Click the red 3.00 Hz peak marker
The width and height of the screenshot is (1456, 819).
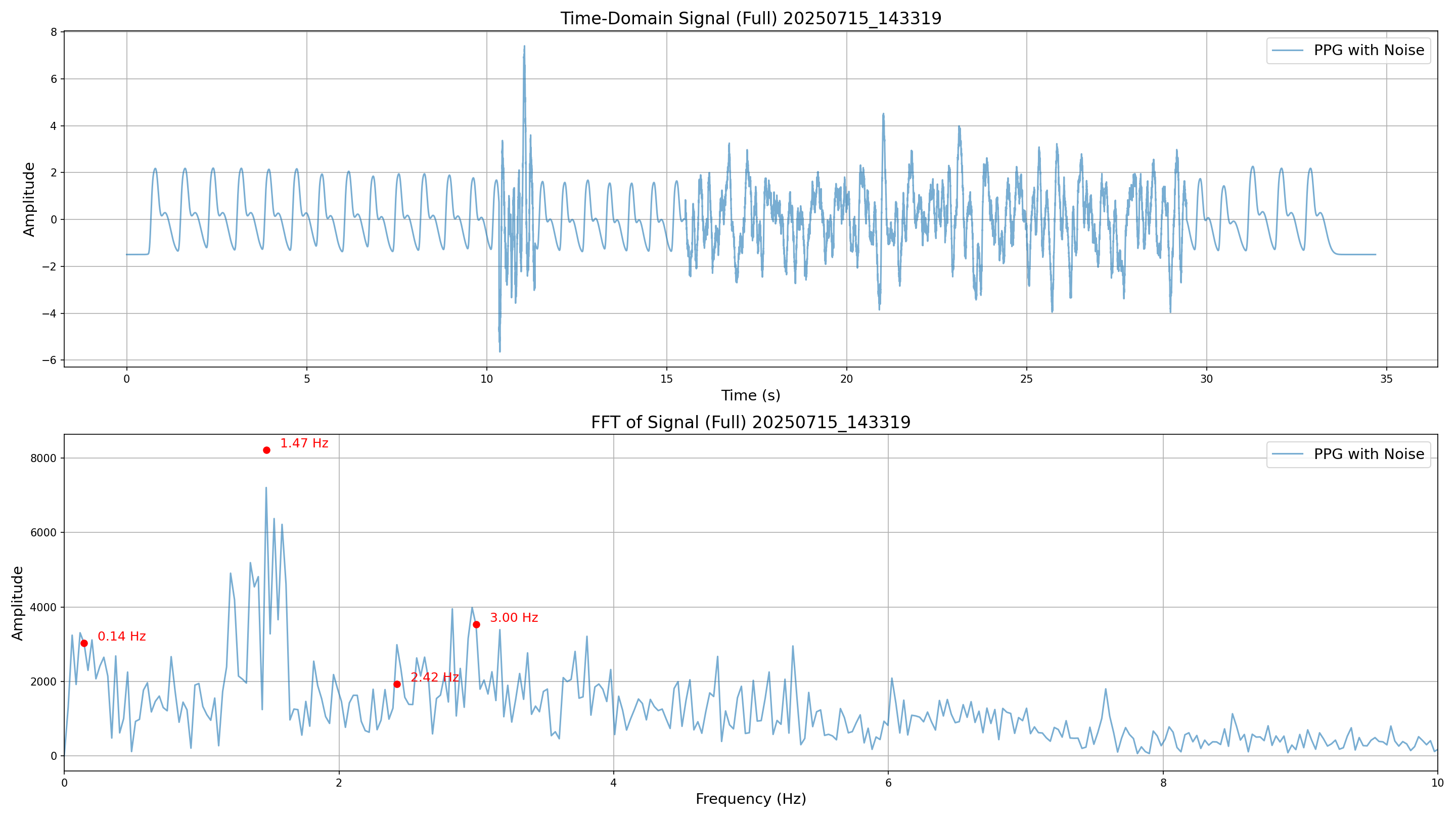(476, 624)
